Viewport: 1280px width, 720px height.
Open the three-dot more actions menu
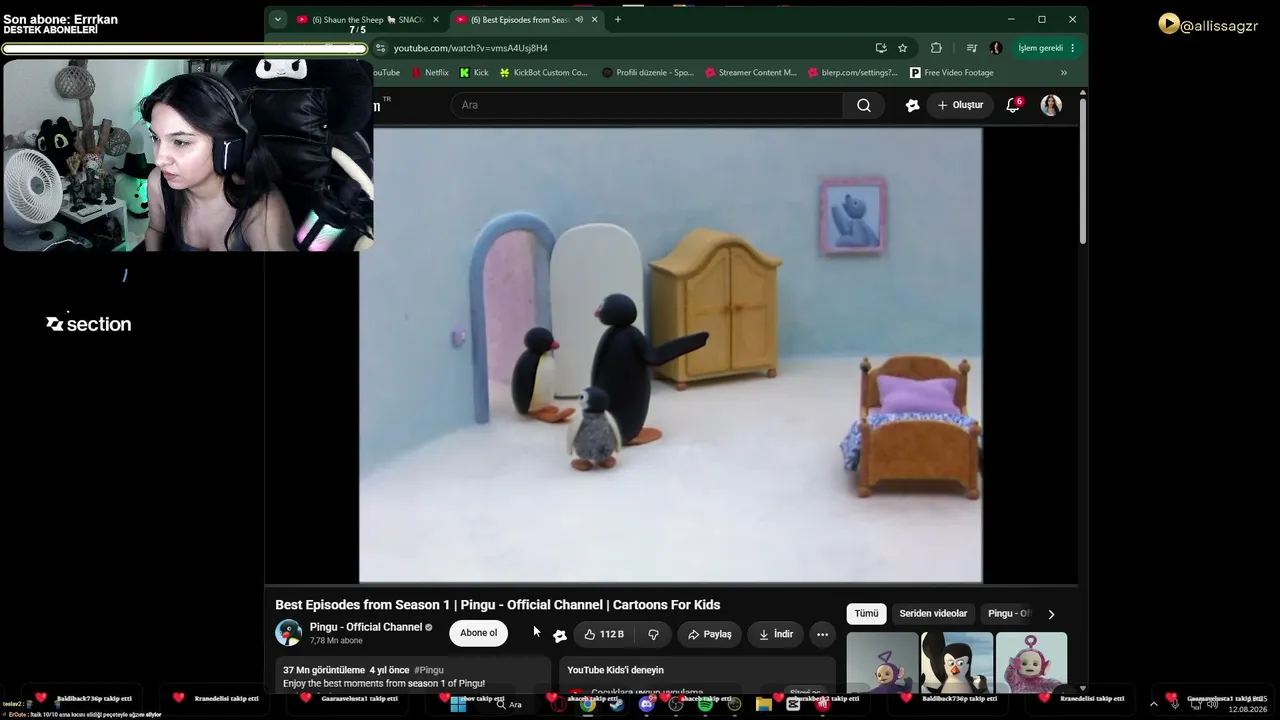(822, 634)
